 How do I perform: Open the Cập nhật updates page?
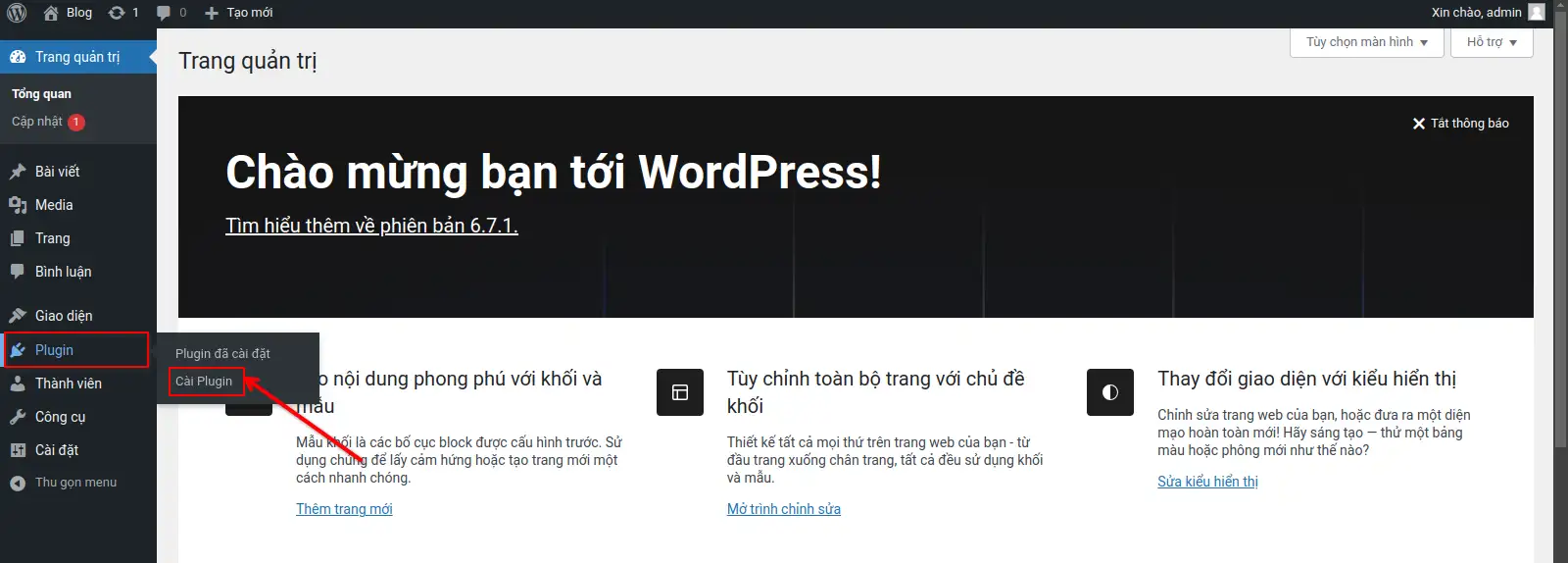coord(37,122)
